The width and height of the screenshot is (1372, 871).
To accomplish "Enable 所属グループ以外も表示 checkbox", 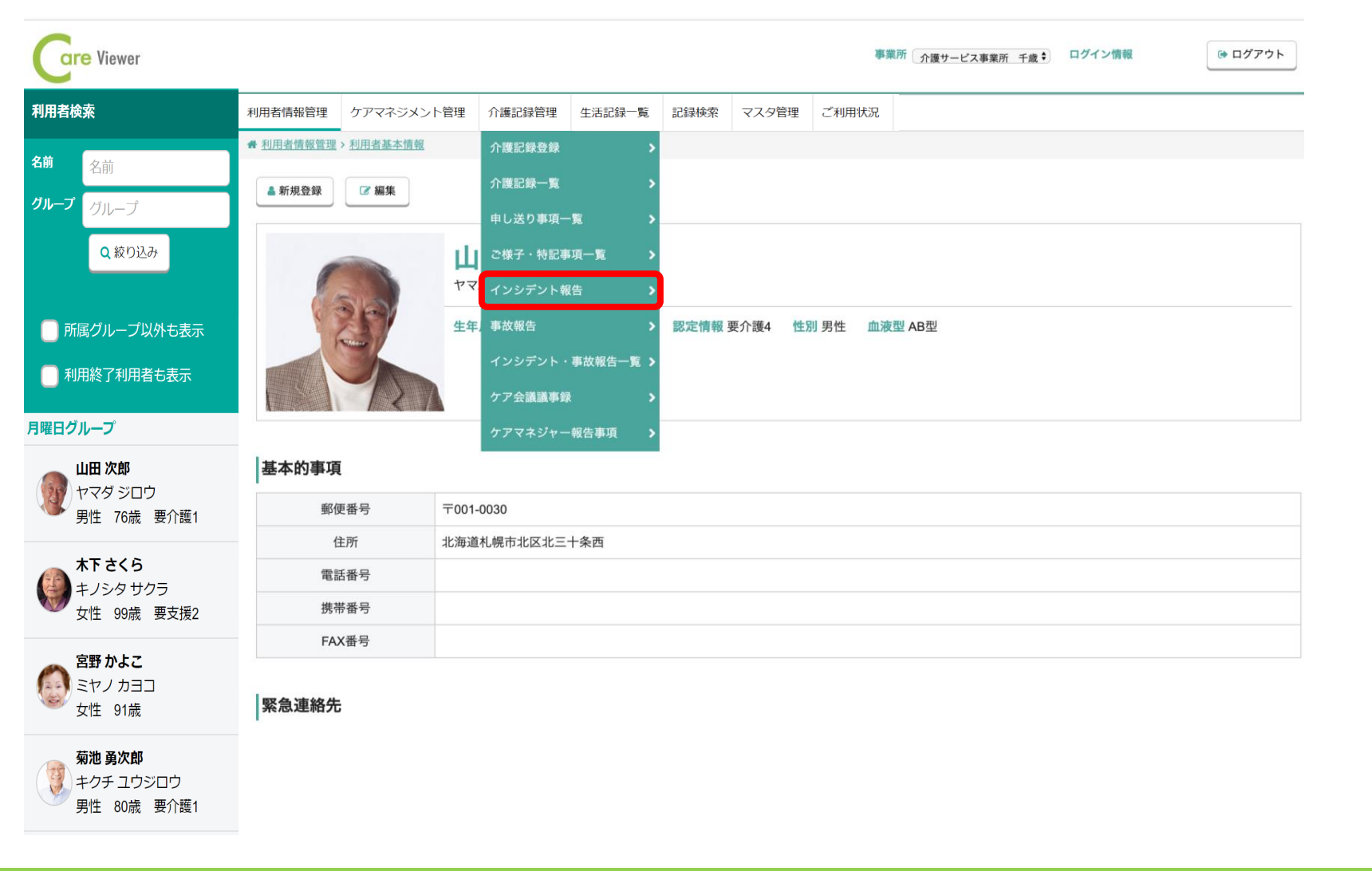I will (x=50, y=330).
